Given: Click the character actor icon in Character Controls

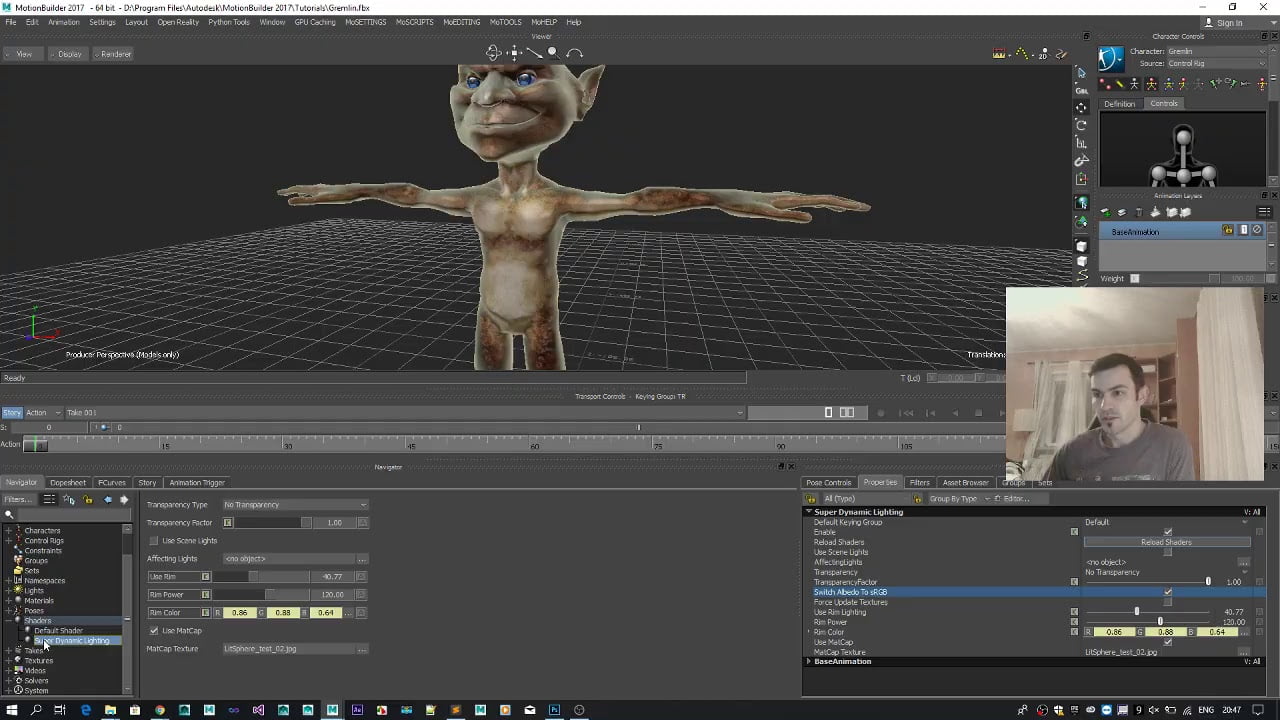Looking at the screenshot, I should 1110,57.
